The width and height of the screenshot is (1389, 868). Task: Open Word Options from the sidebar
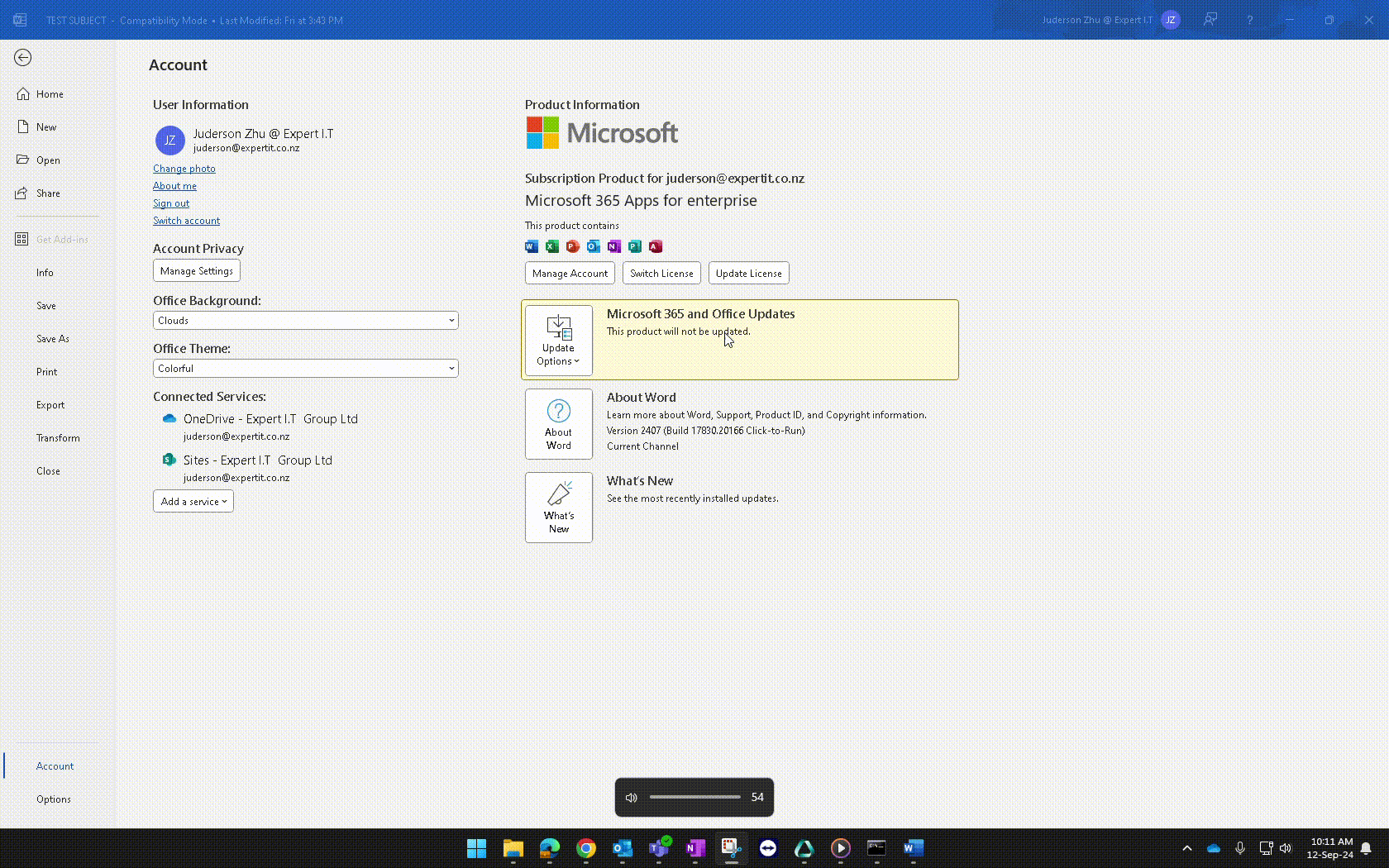click(54, 799)
